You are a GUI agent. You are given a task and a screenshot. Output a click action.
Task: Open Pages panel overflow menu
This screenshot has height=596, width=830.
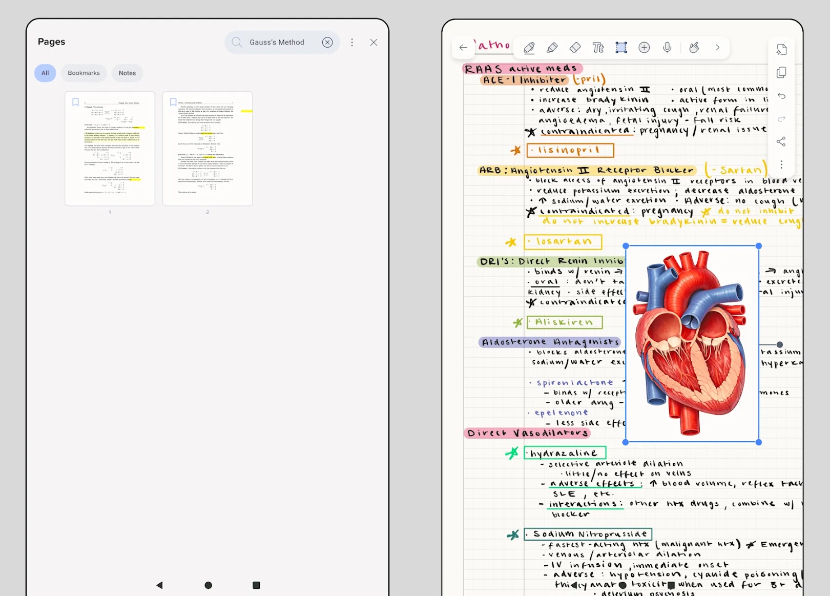tap(352, 42)
